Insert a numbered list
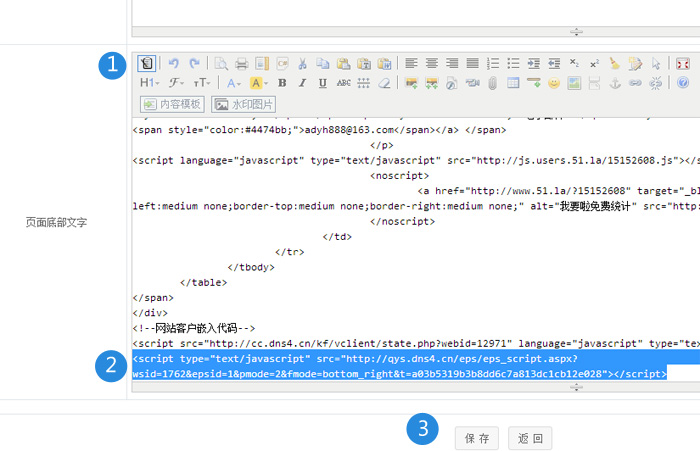700x451 pixels. coord(493,63)
